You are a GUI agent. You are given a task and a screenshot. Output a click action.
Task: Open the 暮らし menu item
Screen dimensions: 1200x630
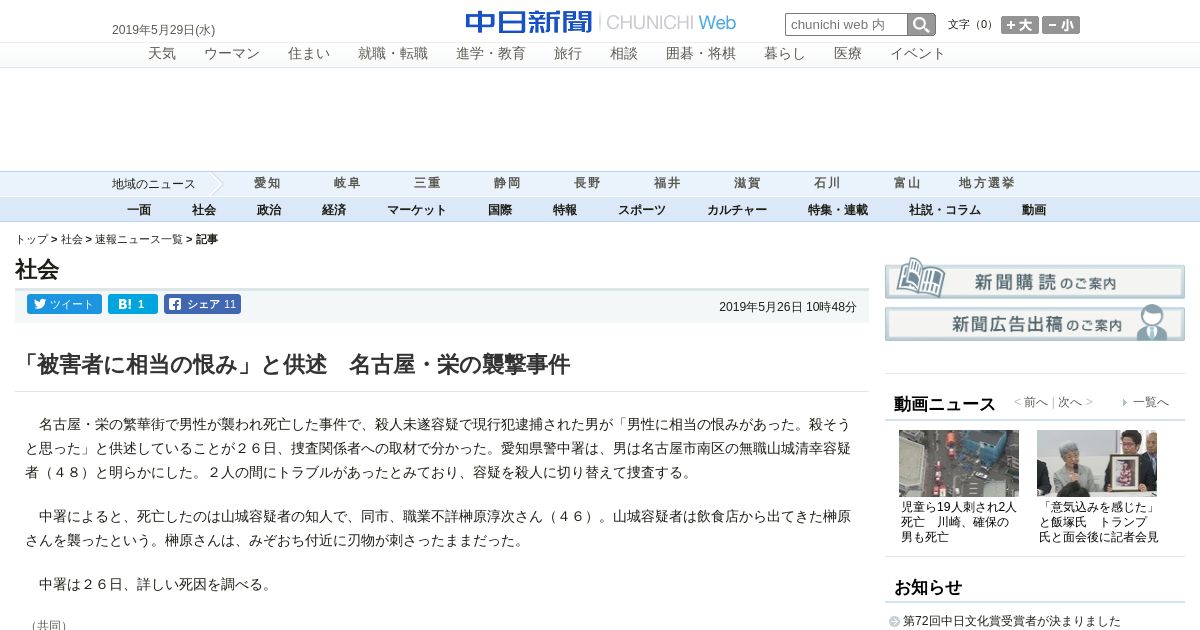[x=785, y=54]
